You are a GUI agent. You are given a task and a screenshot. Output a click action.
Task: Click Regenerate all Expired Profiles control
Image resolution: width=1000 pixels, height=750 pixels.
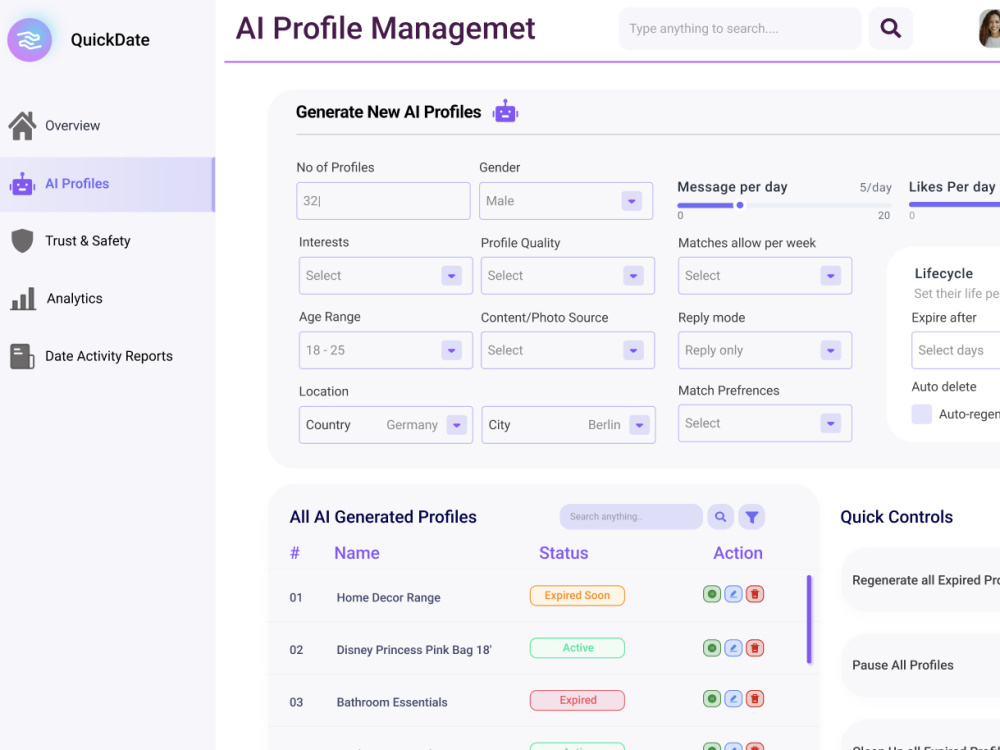coord(920,580)
